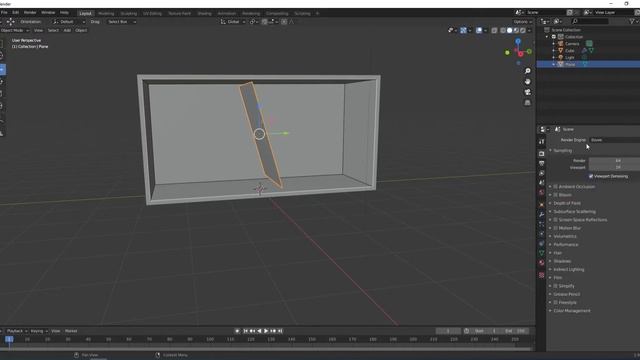Click the outliner search field
This screenshot has height=360, width=640.
tap(590, 21)
